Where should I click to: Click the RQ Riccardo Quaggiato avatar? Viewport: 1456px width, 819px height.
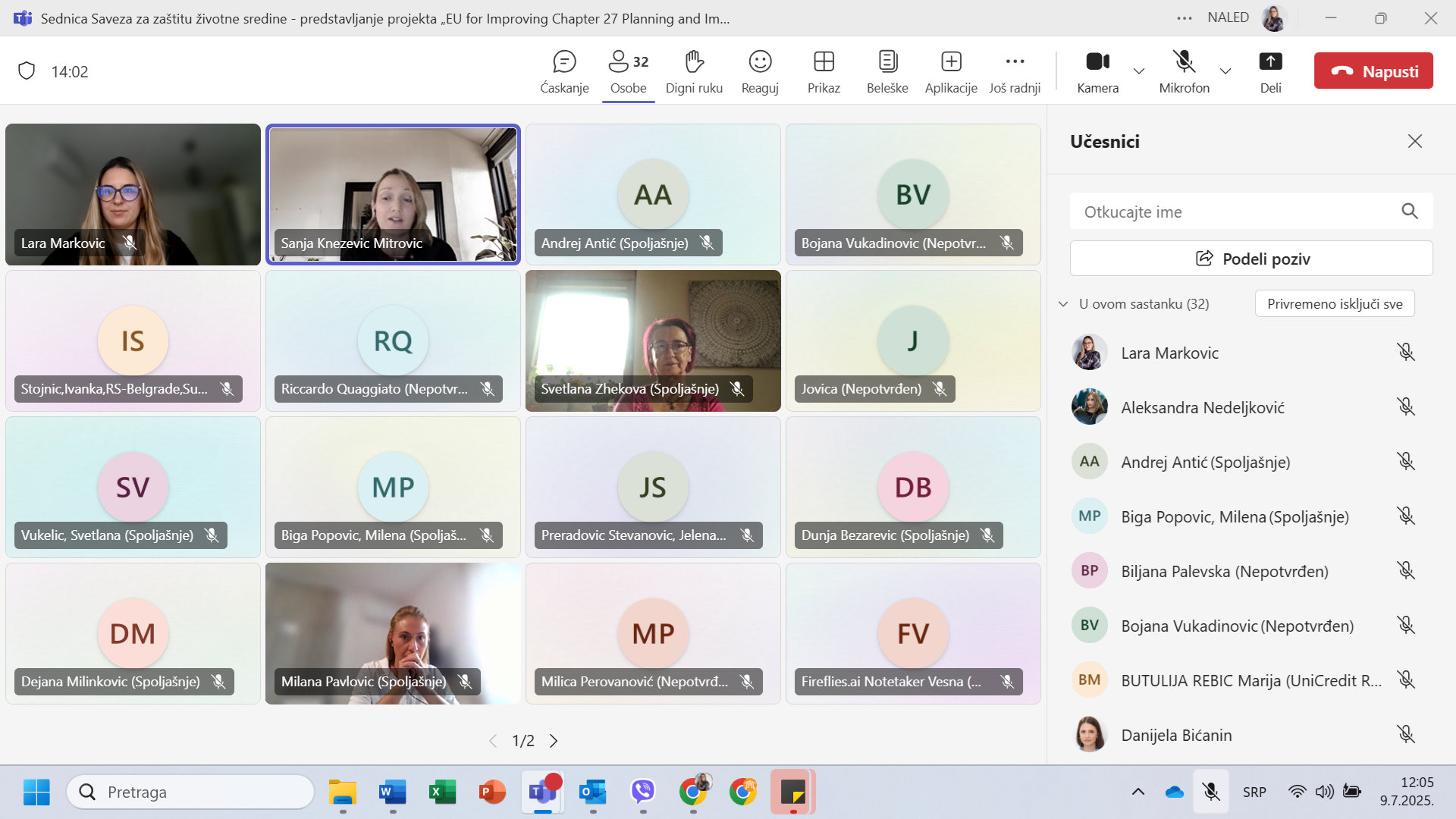click(x=393, y=340)
